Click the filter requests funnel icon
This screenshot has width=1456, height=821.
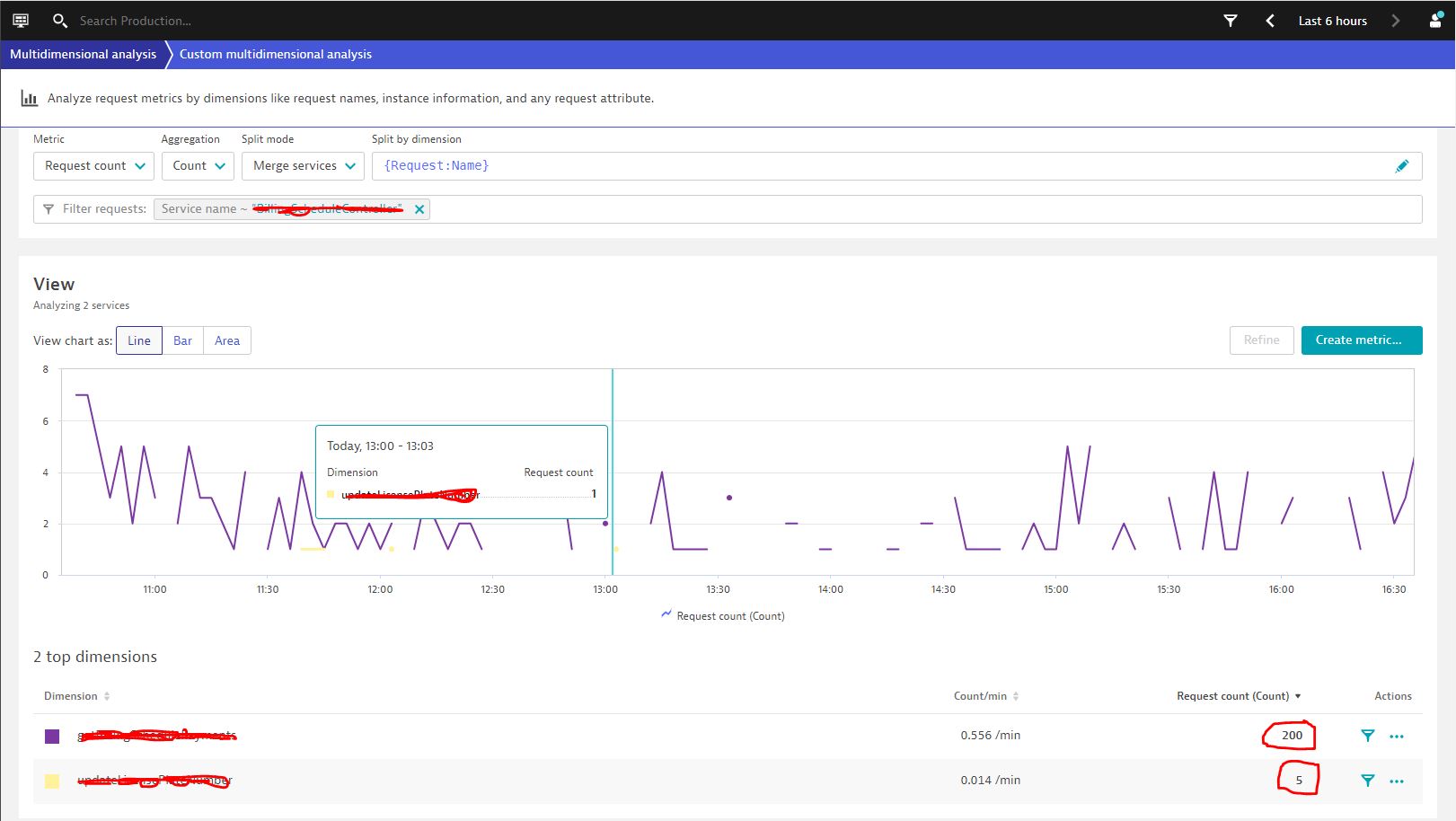coord(49,209)
